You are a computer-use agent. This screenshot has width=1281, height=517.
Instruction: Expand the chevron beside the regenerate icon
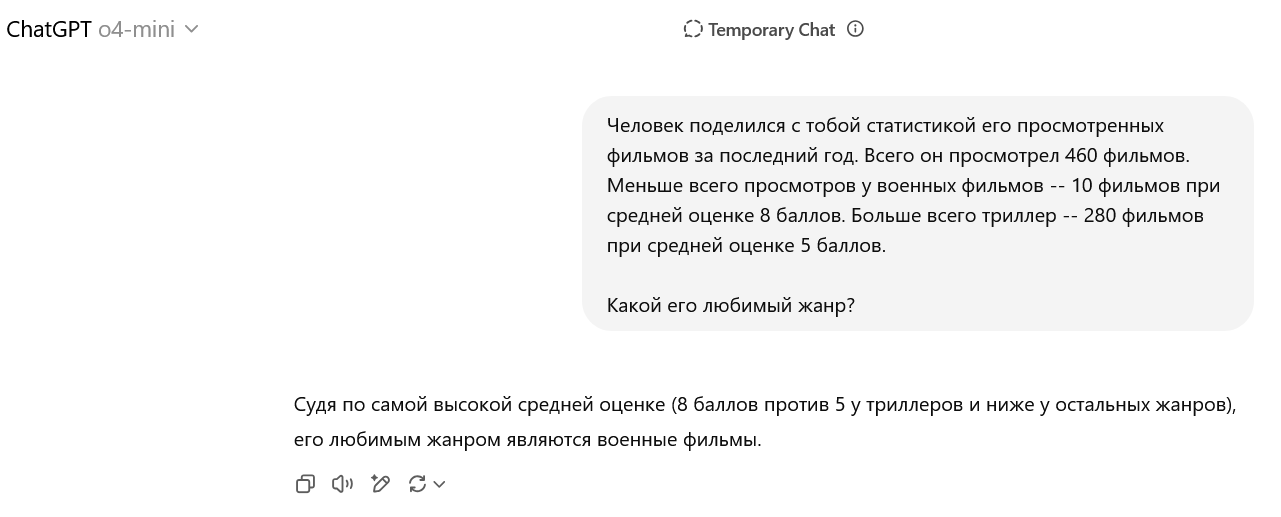click(439, 485)
